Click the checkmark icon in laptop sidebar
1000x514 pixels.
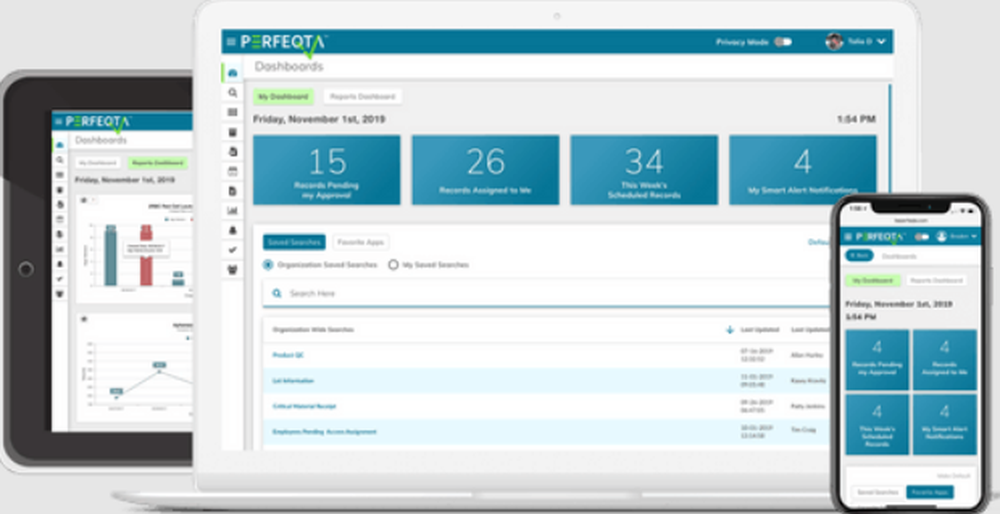pyautogui.click(x=233, y=250)
